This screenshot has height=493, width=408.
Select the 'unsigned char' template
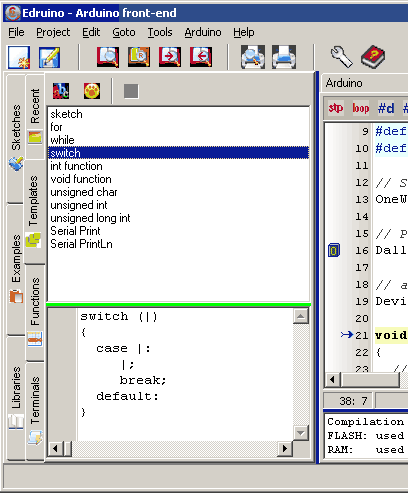(178, 192)
